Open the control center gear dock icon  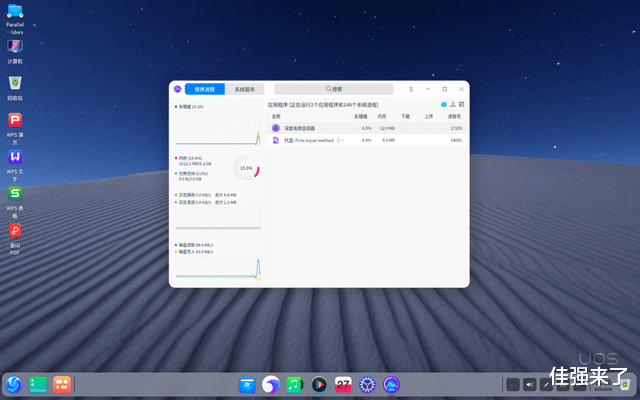367,384
